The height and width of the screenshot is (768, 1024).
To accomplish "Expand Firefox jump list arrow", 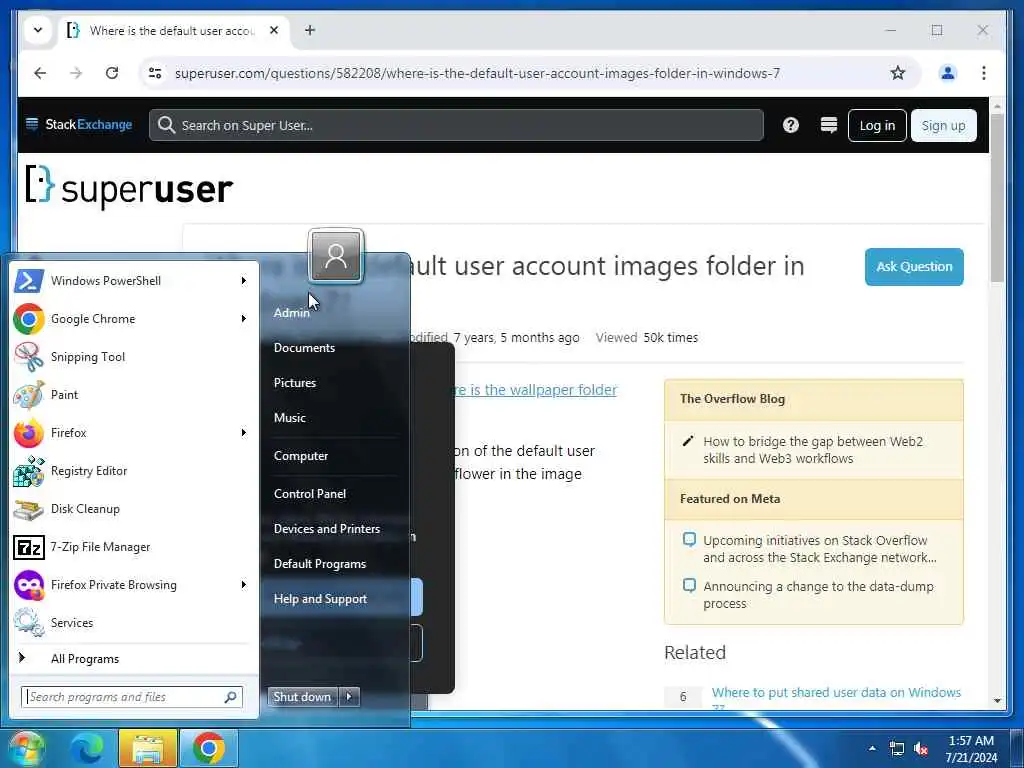I will click(x=244, y=432).
